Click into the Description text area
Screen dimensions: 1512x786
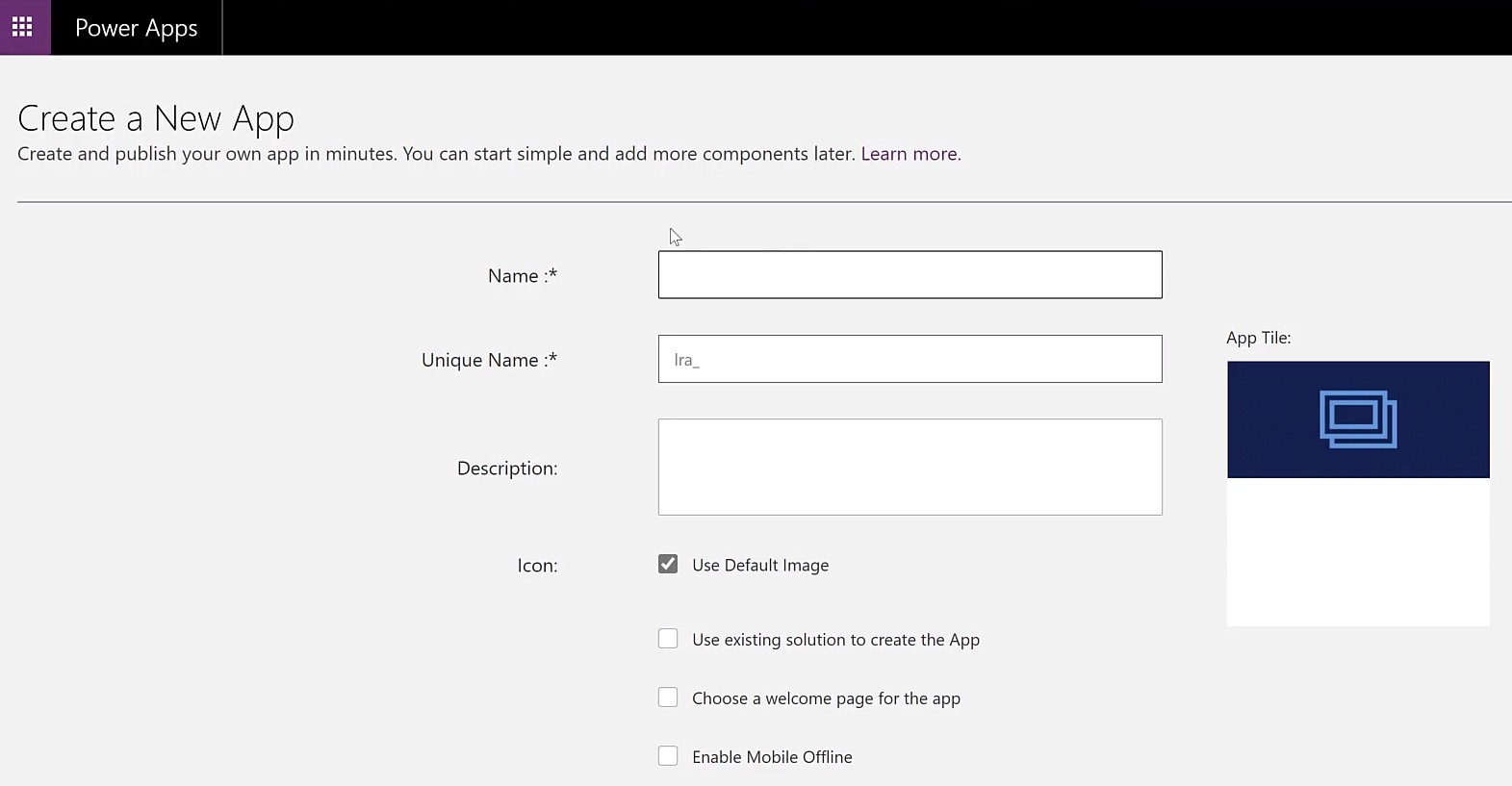click(x=910, y=467)
